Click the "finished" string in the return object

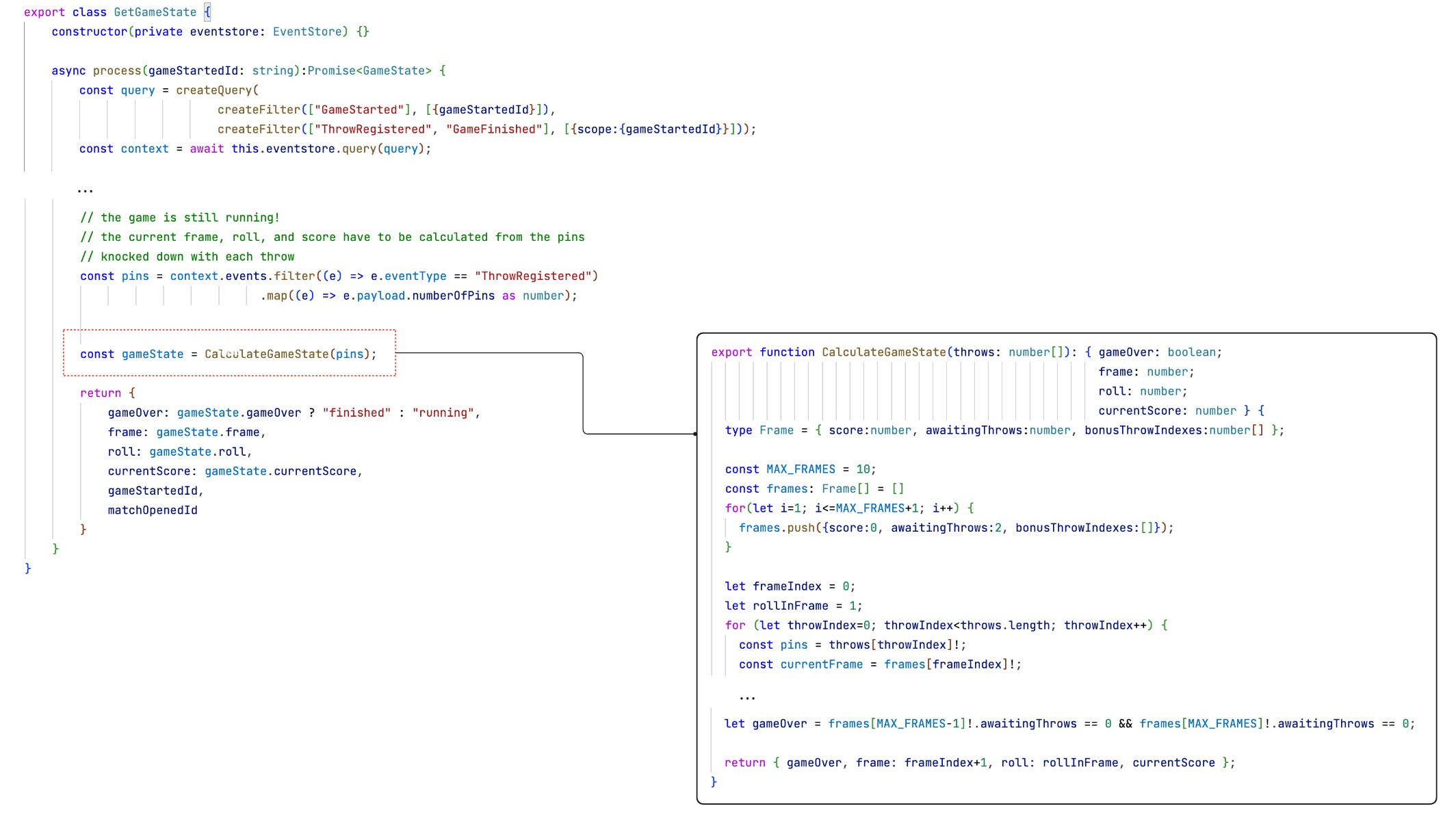click(356, 413)
